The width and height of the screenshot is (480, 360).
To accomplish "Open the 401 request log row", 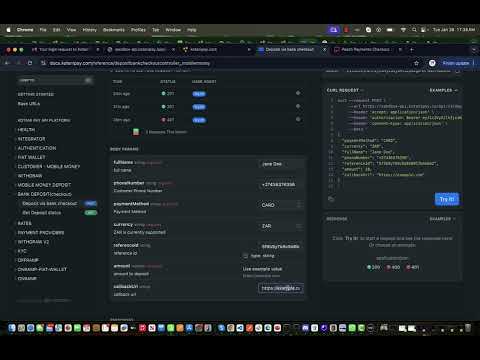I will (x=207, y=120).
